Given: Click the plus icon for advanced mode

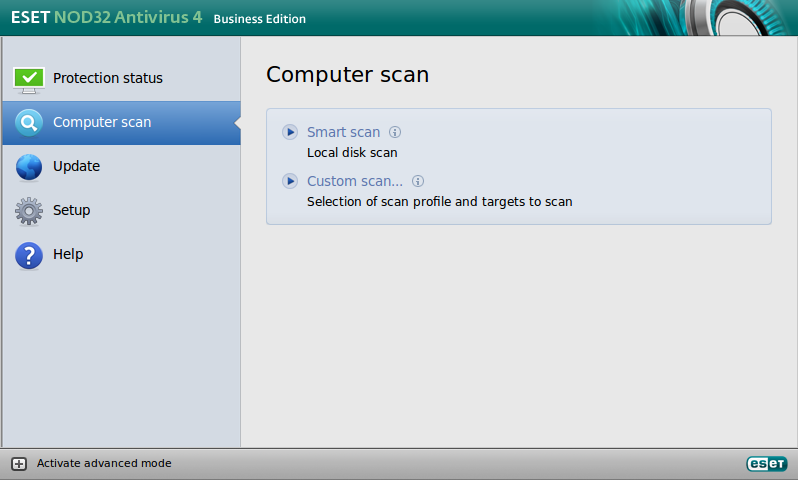Looking at the screenshot, I should (x=19, y=464).
